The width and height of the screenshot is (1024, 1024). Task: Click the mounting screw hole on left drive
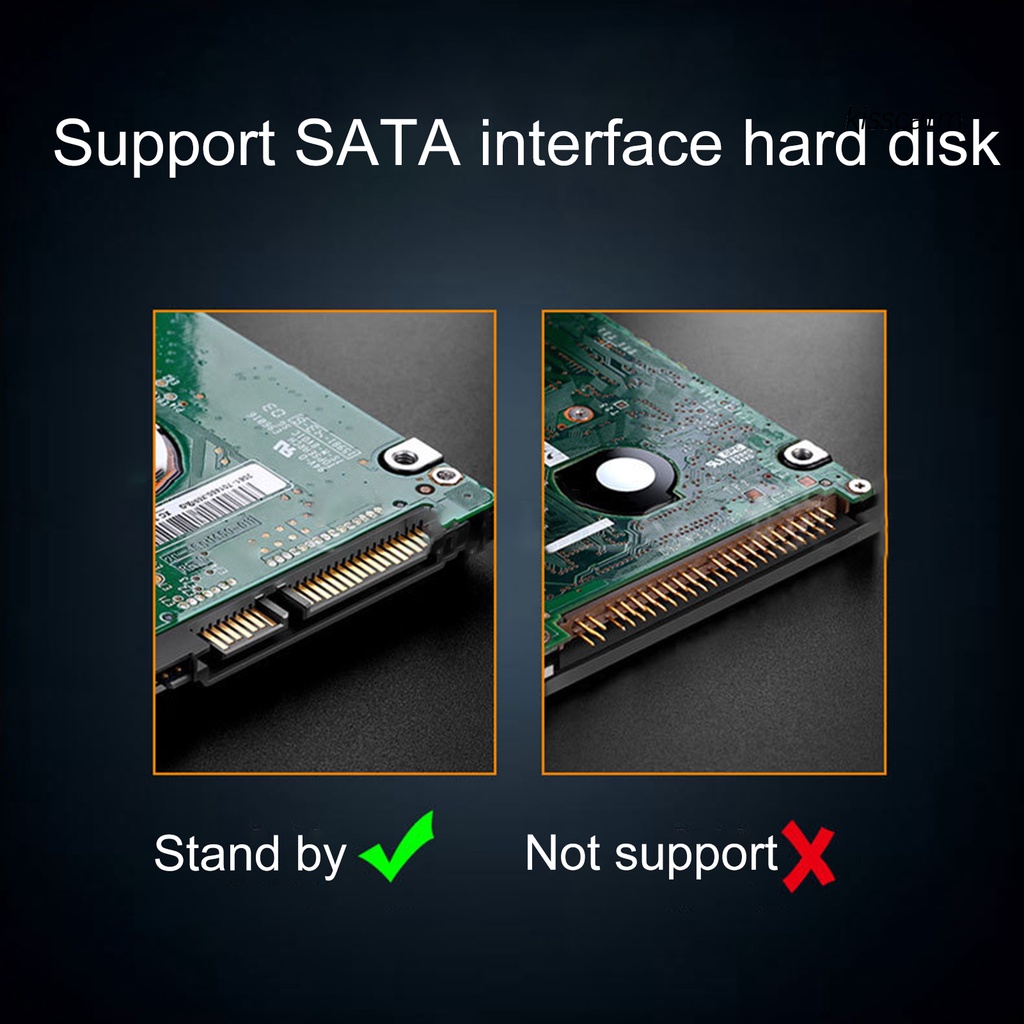402,456
